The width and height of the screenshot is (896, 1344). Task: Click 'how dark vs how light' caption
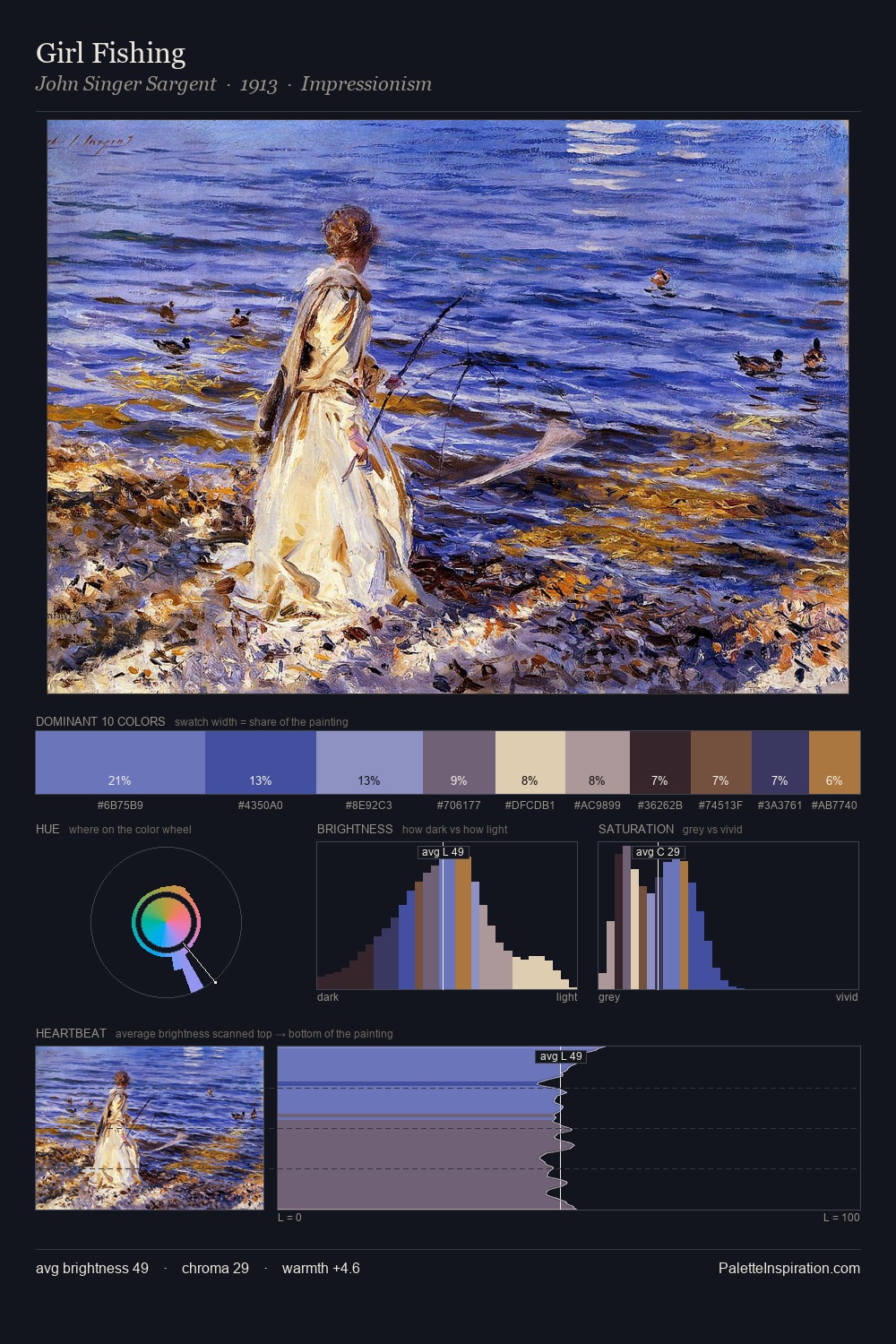[x=454, y=830]
